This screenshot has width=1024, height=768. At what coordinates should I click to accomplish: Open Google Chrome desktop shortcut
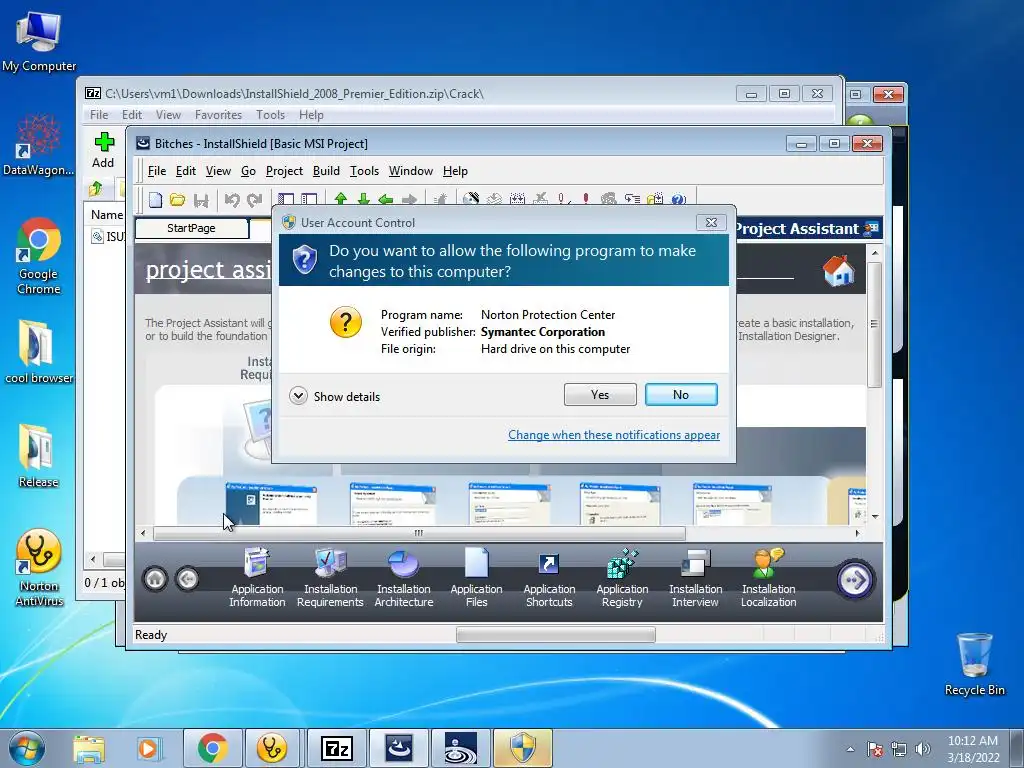pyautogui.click(x=39, y=256)
